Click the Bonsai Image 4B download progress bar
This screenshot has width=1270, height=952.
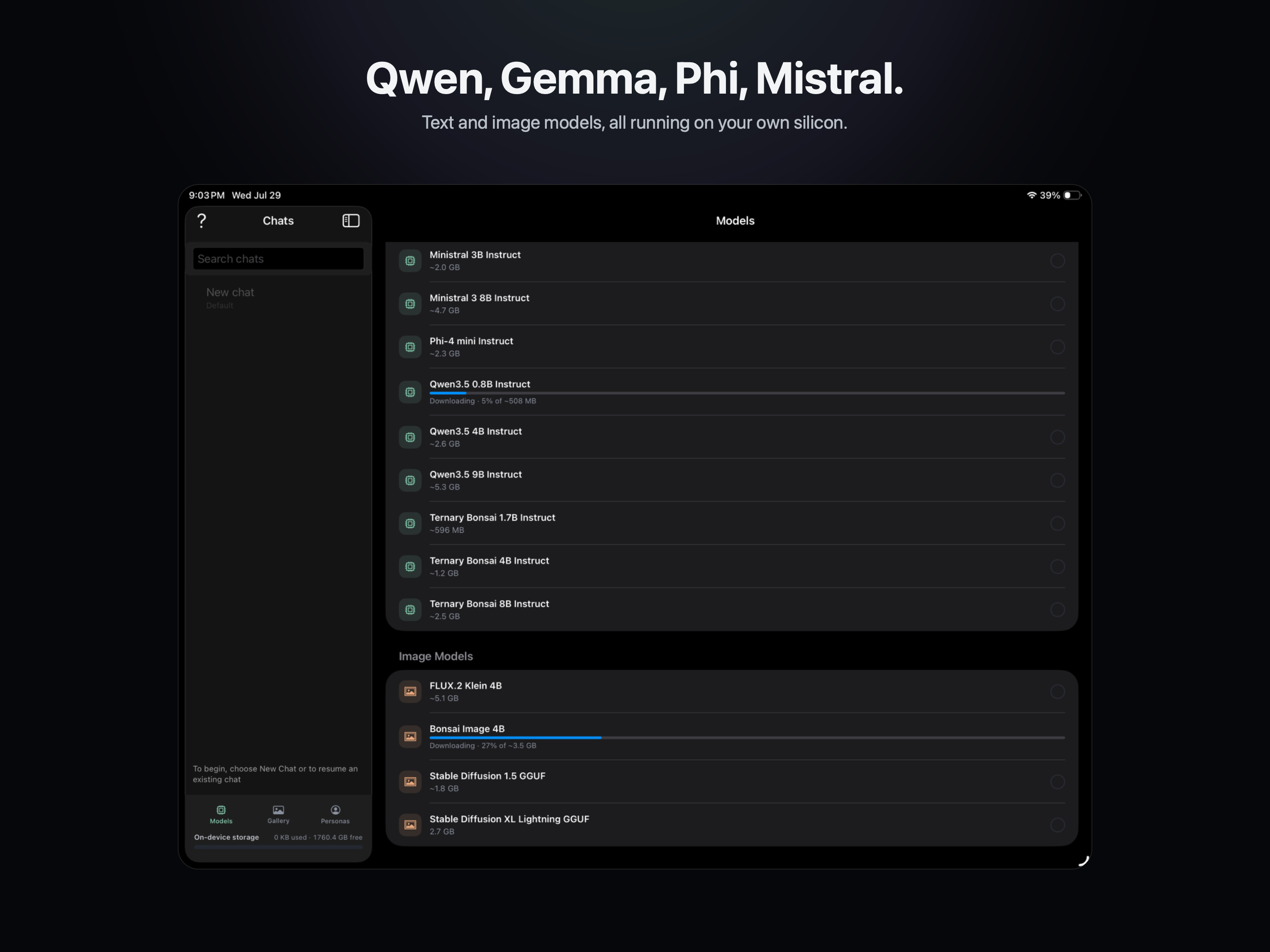[747, 738]
